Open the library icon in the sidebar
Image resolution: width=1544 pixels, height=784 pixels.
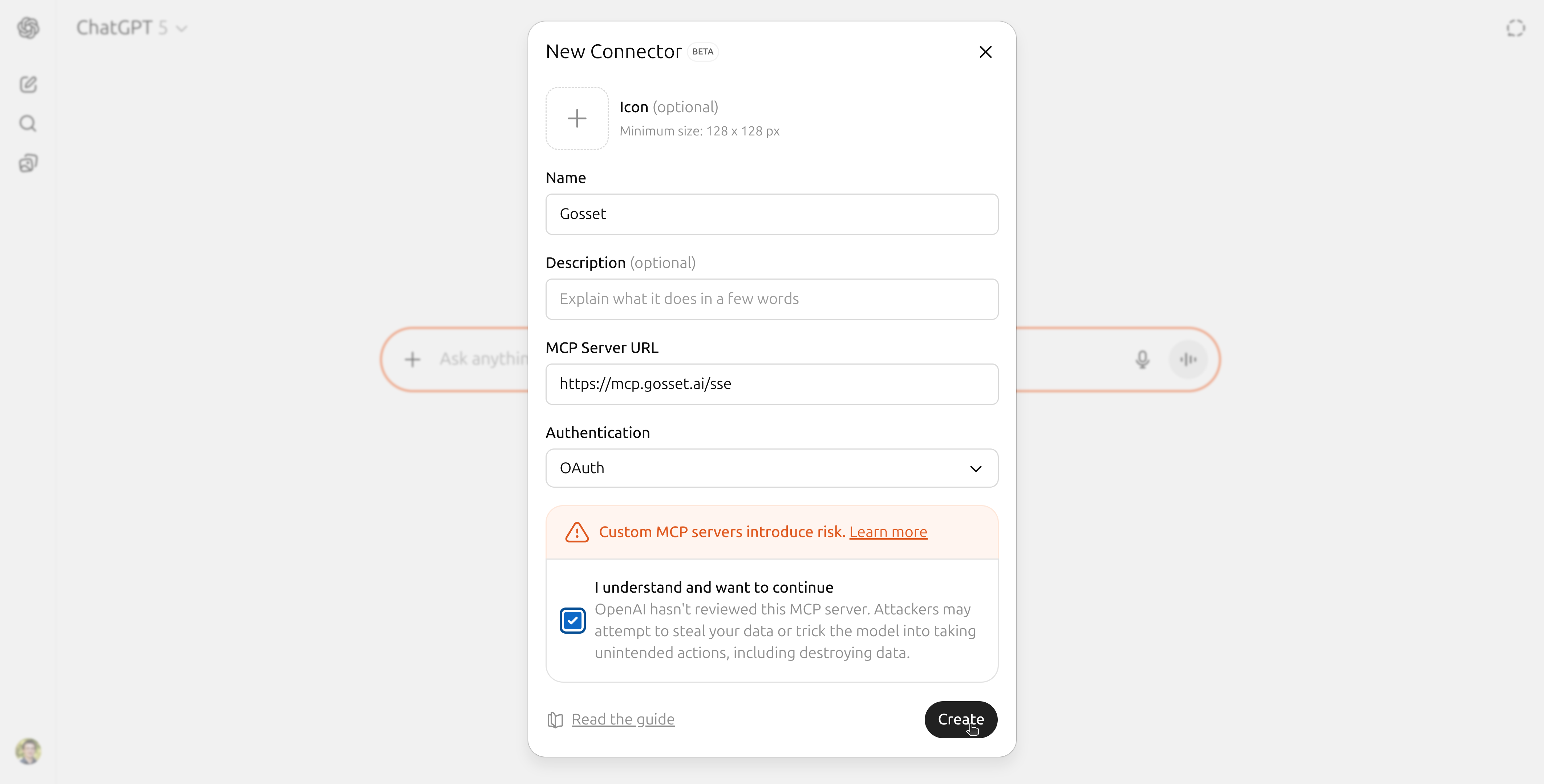click(28, 163)
